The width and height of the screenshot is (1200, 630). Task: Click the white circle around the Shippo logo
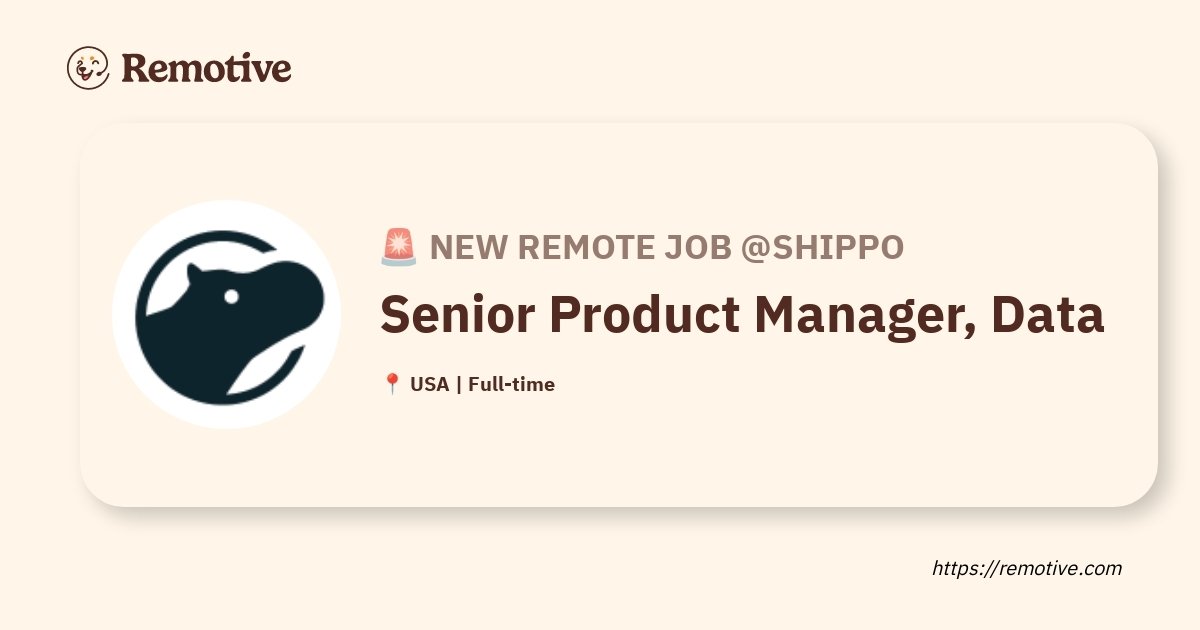point(227,315)
